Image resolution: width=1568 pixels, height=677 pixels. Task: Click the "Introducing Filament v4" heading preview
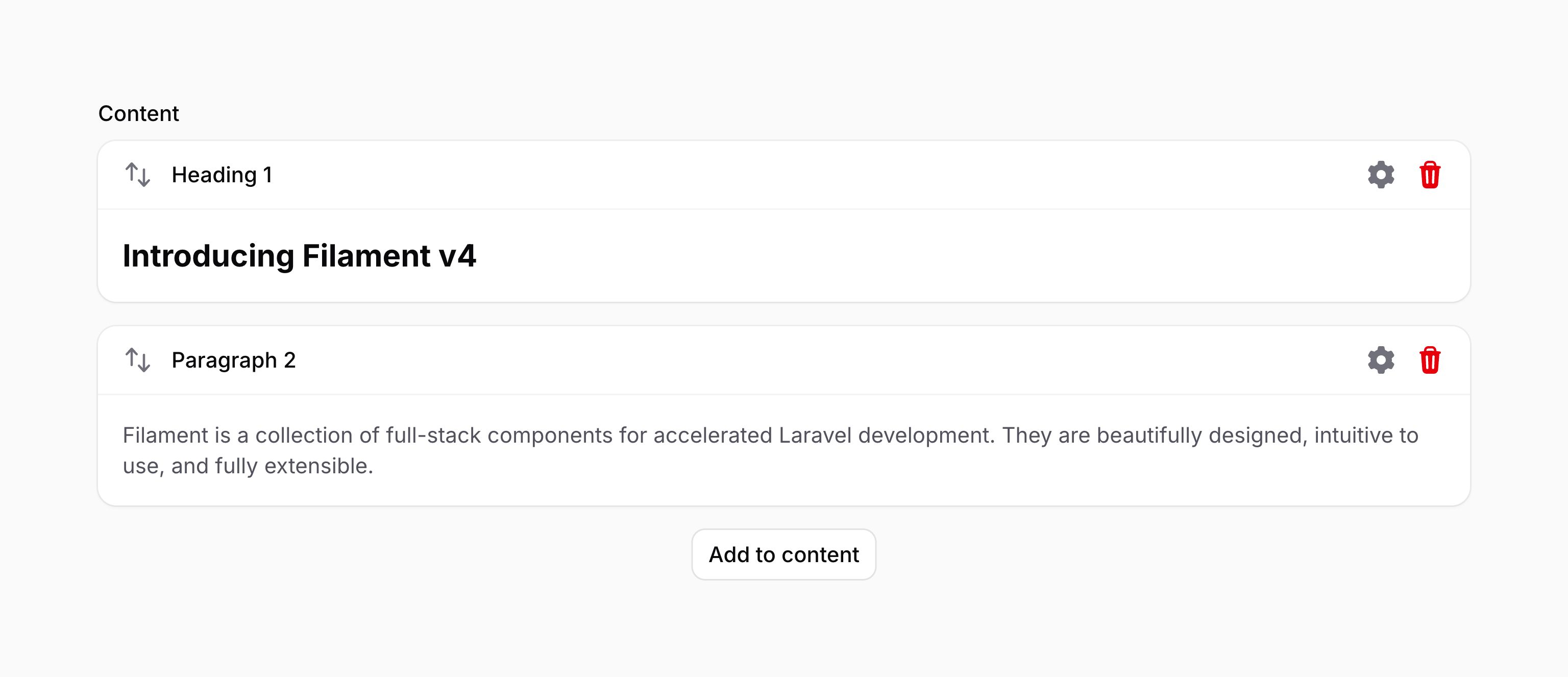299,255
